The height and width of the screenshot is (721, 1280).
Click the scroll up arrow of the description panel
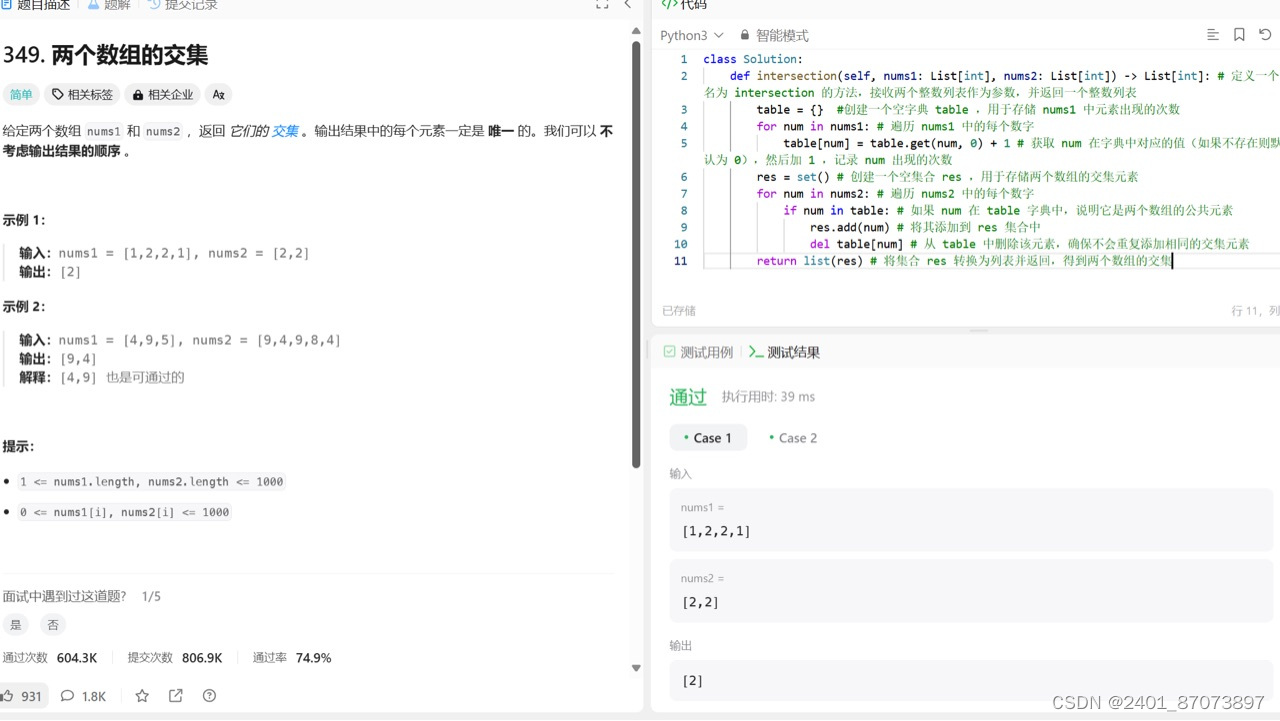[636, 32]
